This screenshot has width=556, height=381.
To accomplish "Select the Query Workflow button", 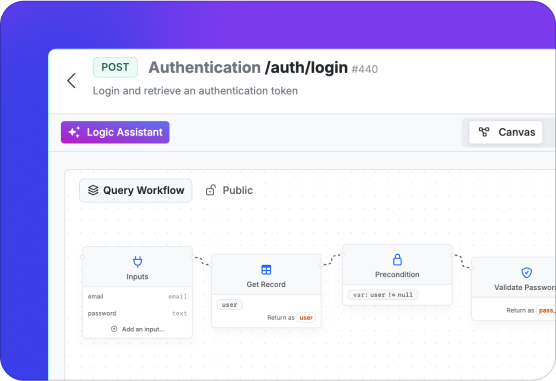I will click(x=136, y=190).
